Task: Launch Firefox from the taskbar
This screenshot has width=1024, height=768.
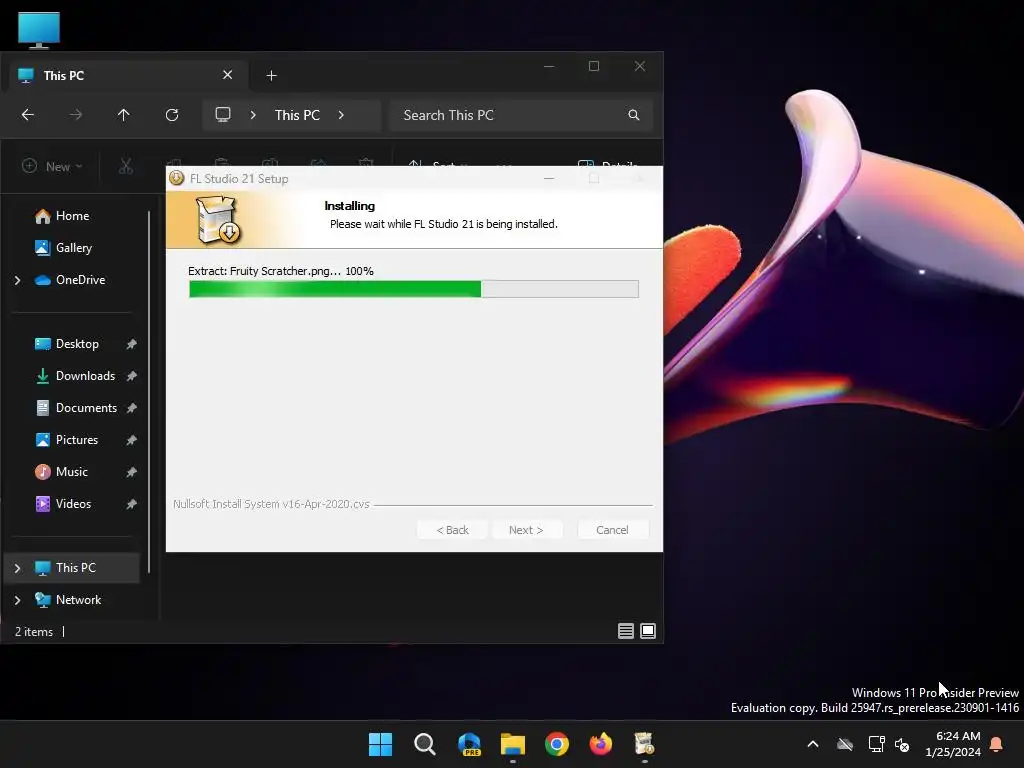Action: (x=601, y=744)
